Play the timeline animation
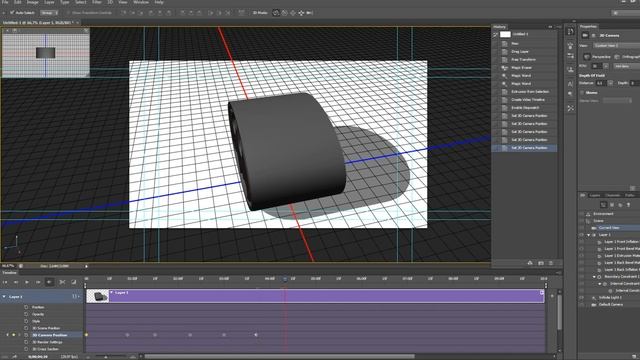The image size is (640, 360). [x=27, y=282]
